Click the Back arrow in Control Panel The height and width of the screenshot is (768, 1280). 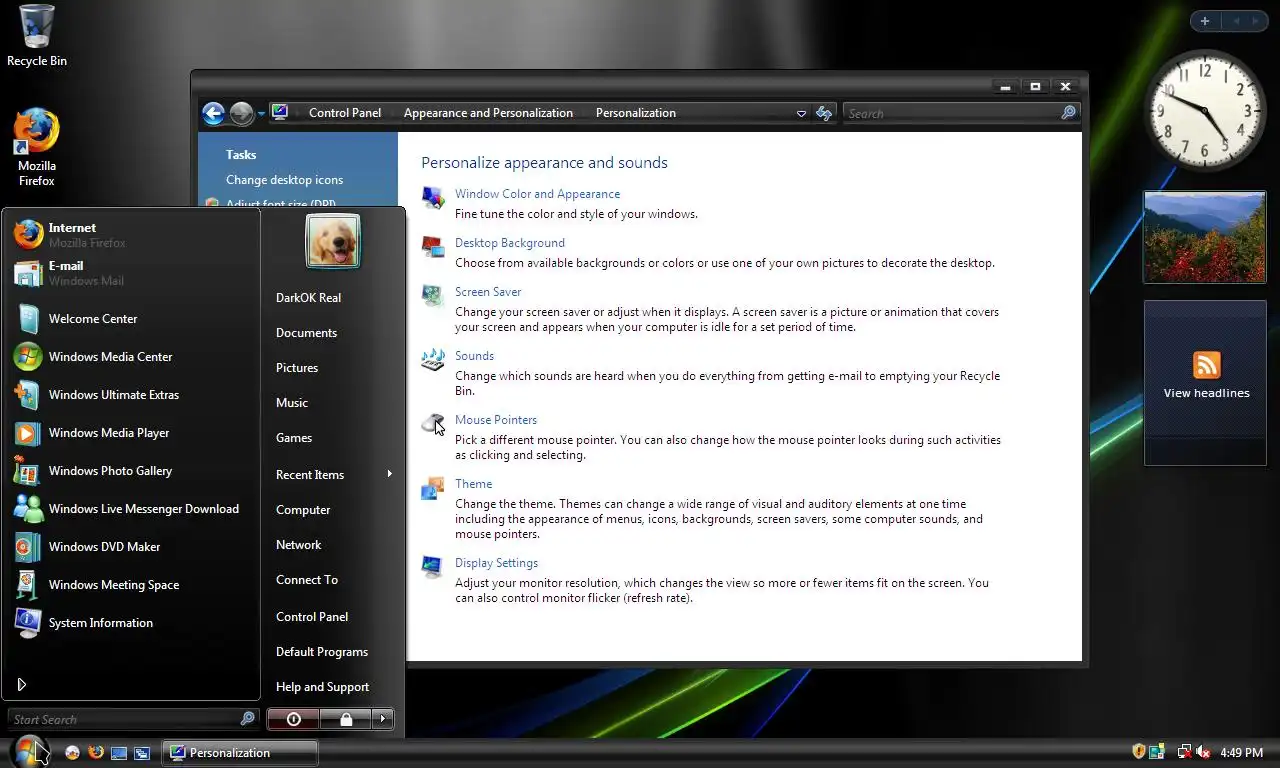coord(213,113)
